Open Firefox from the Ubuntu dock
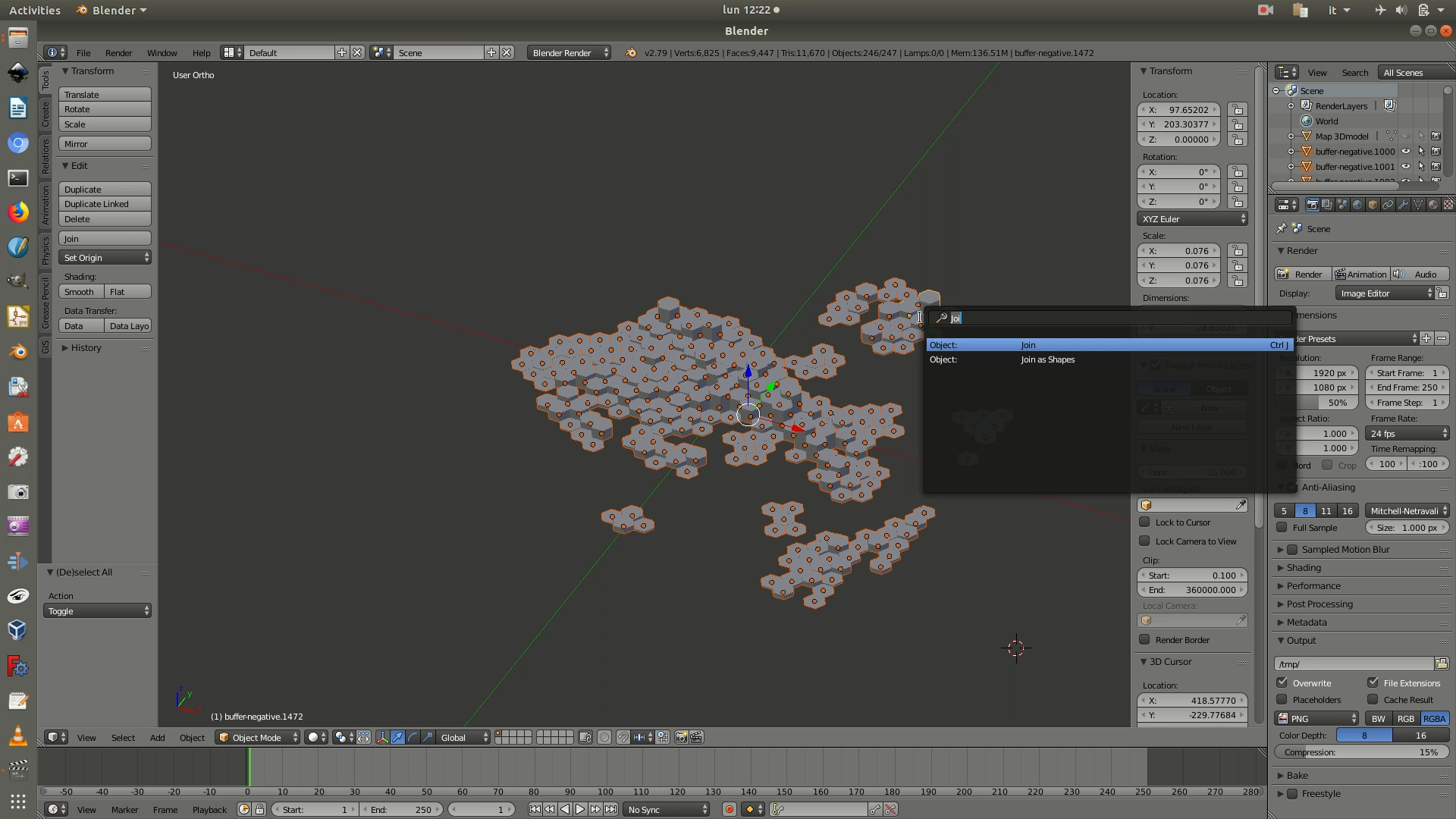The height and width of the screenshot is (819, 1456). [x=18, y=212]
